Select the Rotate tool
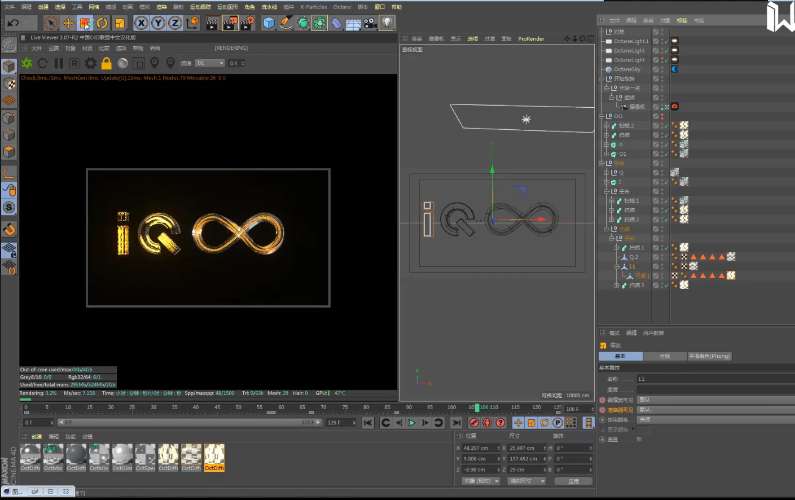 tap(101, 22)
